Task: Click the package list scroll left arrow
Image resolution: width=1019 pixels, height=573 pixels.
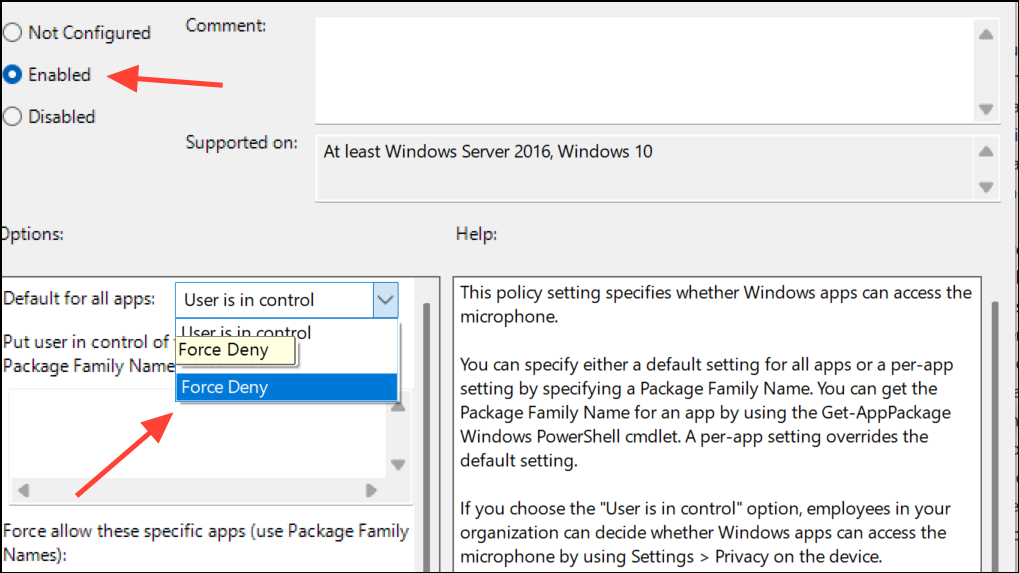Action: [x=23, y=491]
